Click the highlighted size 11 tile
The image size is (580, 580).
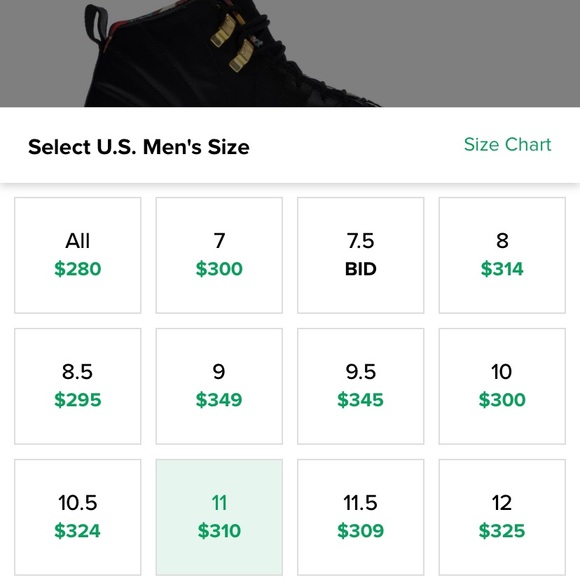click(219, 517)
